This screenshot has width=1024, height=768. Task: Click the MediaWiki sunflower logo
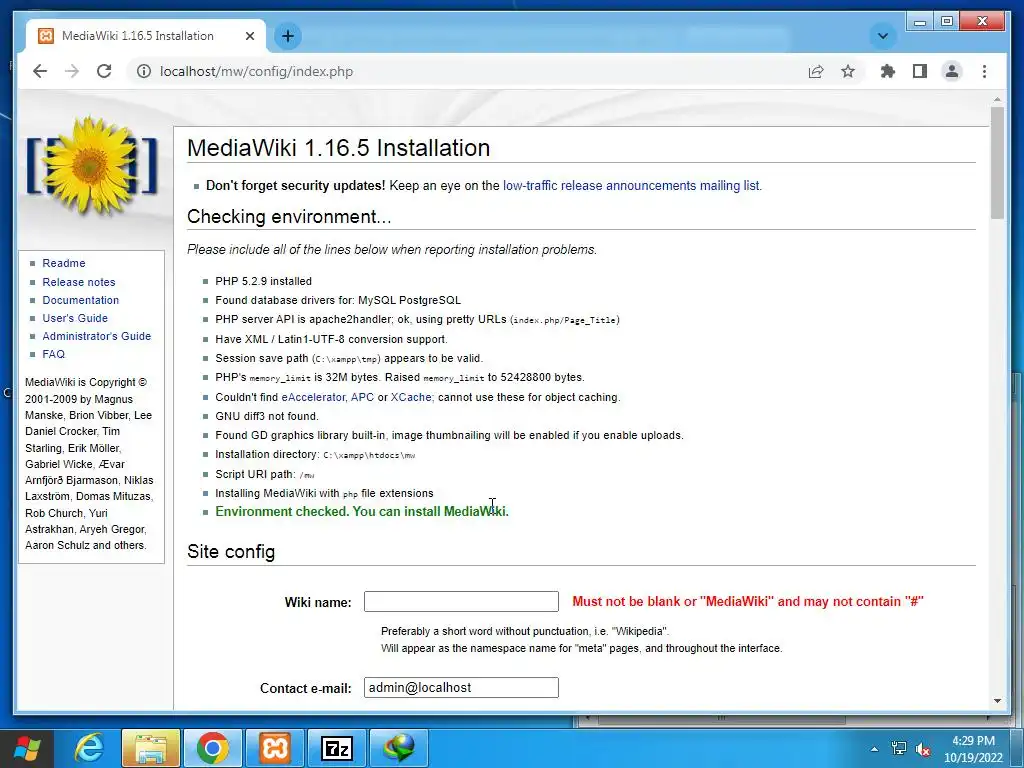[92, 165]
